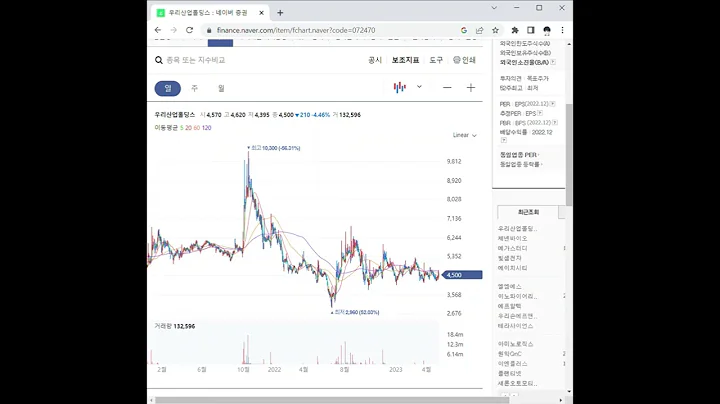Zoom out the chart with minus
The image size is (720, 404).
tap(447, 88)
